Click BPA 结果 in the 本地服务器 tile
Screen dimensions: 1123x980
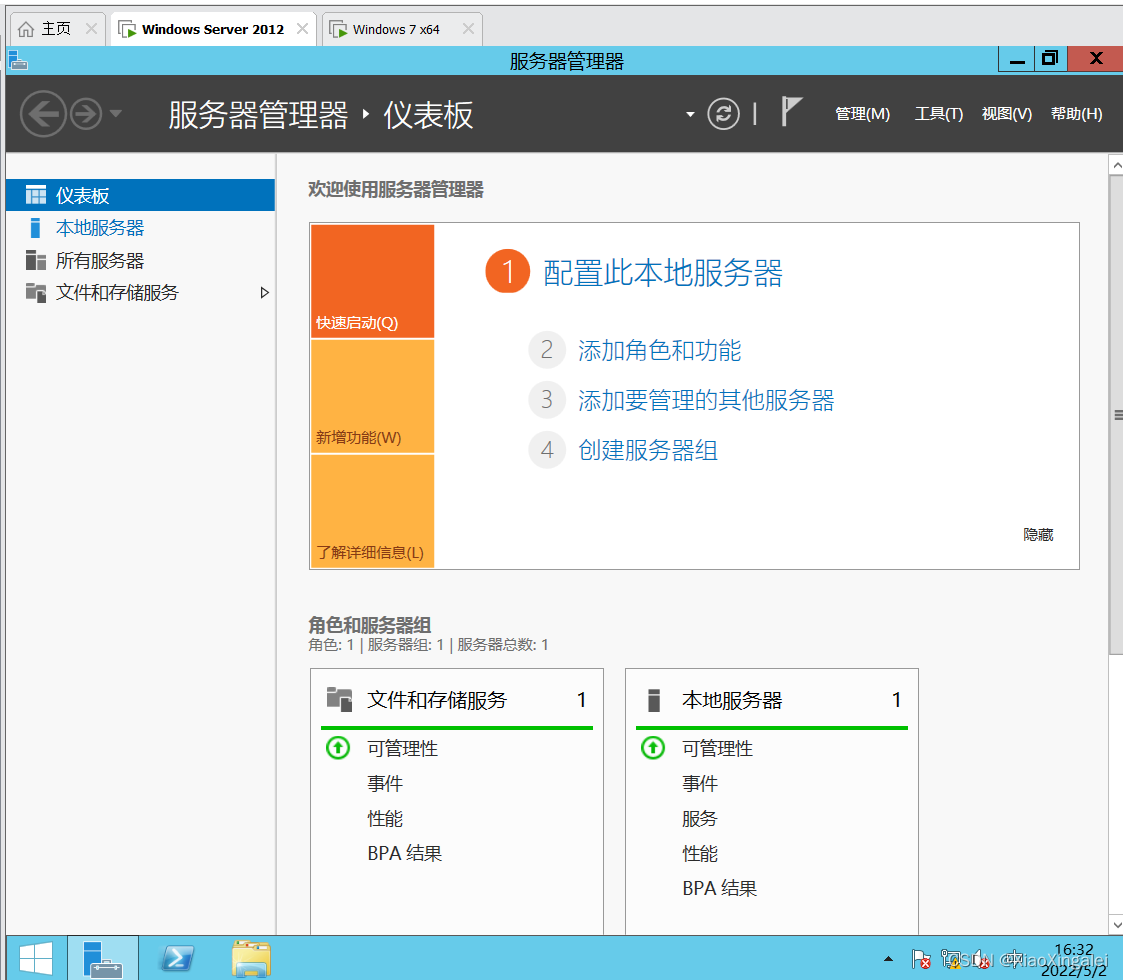tap(720, 888)
